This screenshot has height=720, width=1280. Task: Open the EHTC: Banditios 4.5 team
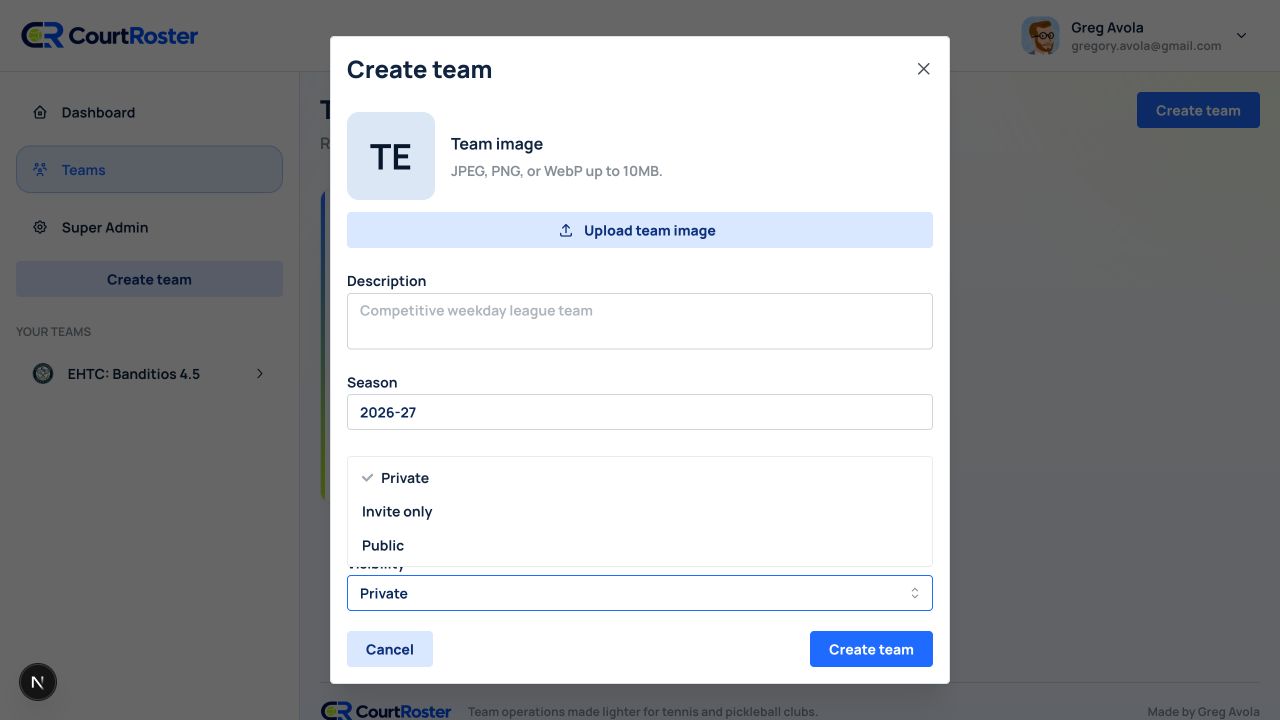pos(149,374)
